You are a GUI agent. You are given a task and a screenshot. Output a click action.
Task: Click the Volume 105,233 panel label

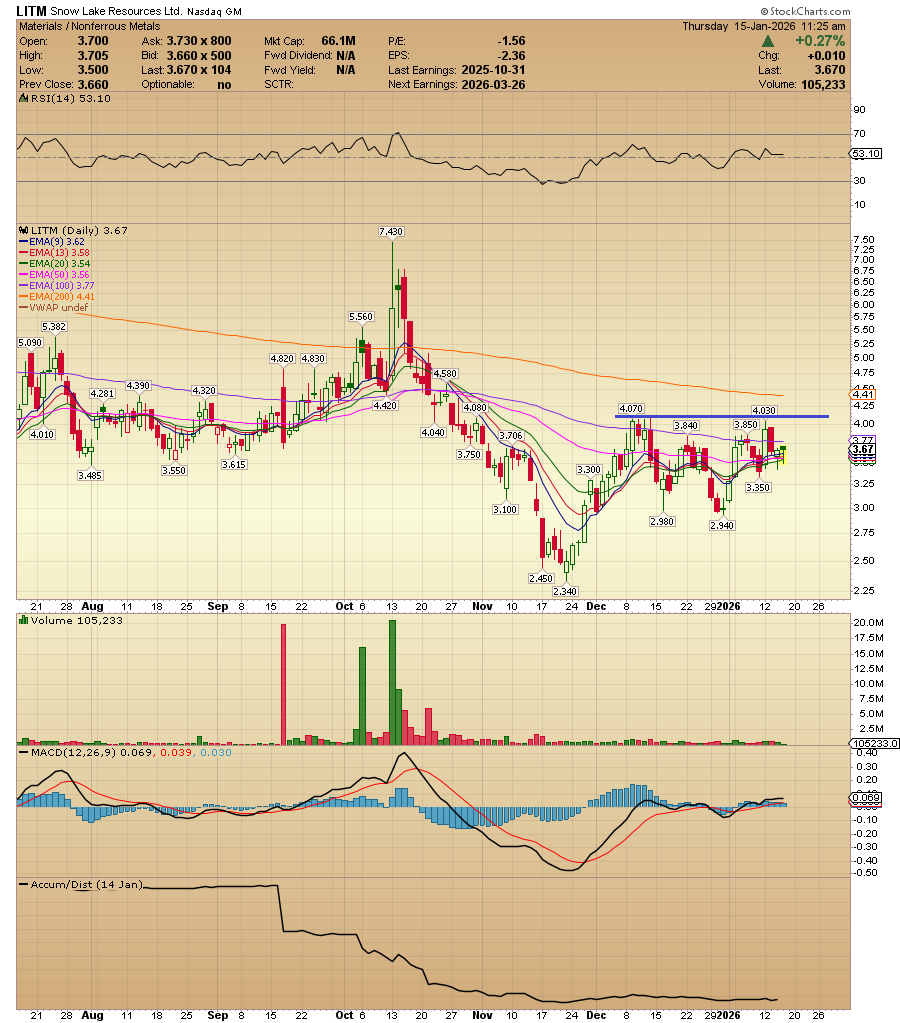[x=77, y=620]
